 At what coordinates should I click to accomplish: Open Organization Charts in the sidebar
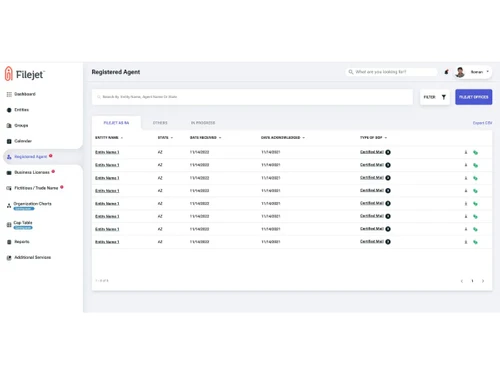pyautogui.click(x=30, y=206)
